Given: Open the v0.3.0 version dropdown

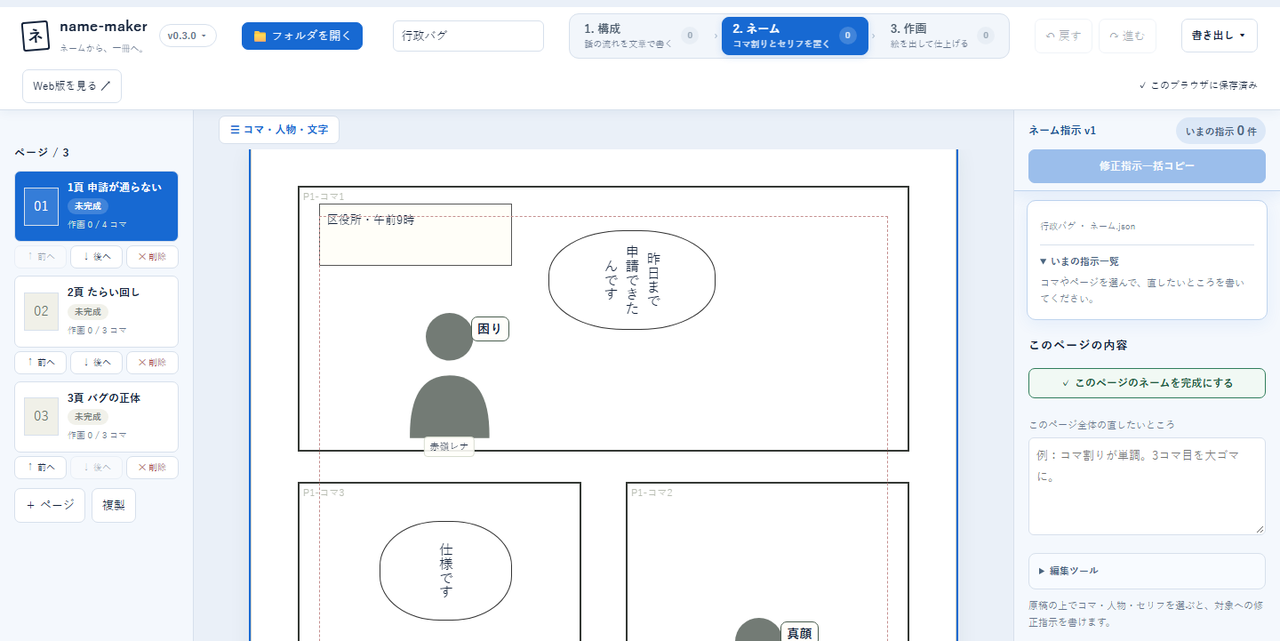Looking at the screenshot, I should (188, 36).
